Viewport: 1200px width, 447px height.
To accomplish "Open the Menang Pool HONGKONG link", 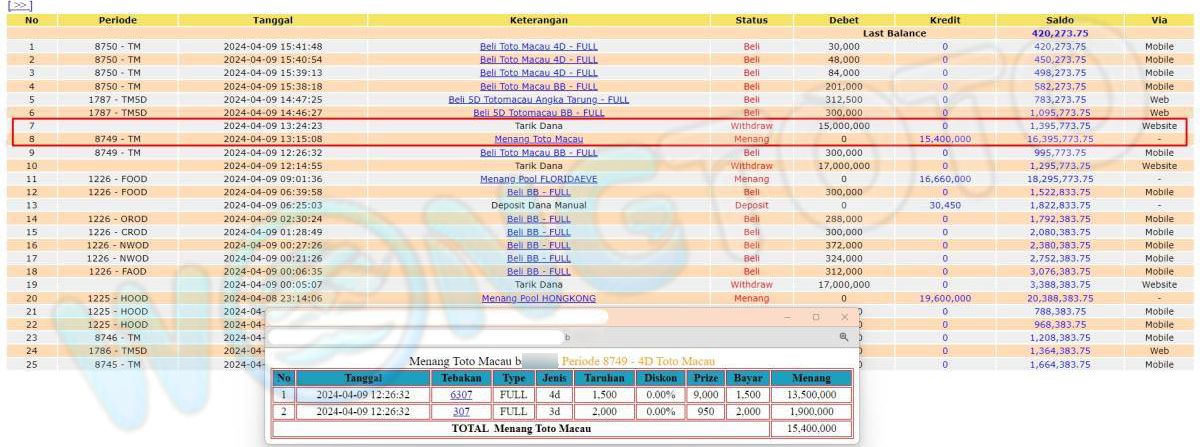I will (538, 298).
